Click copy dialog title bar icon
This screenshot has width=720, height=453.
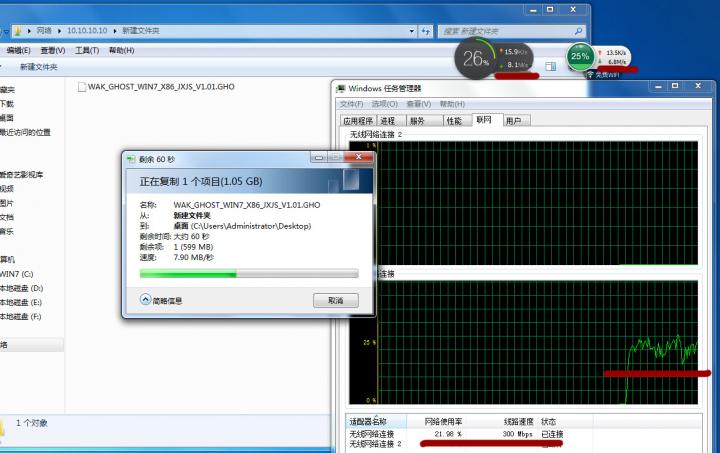click(x=131, y=159)
